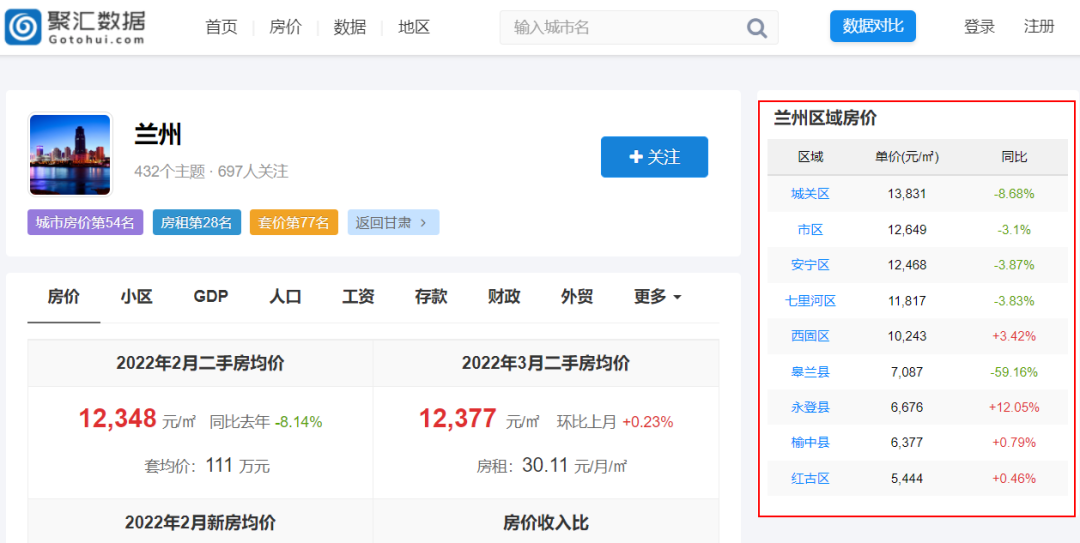
Task: Click 返回甘肃 link
Action: [393, 223]
